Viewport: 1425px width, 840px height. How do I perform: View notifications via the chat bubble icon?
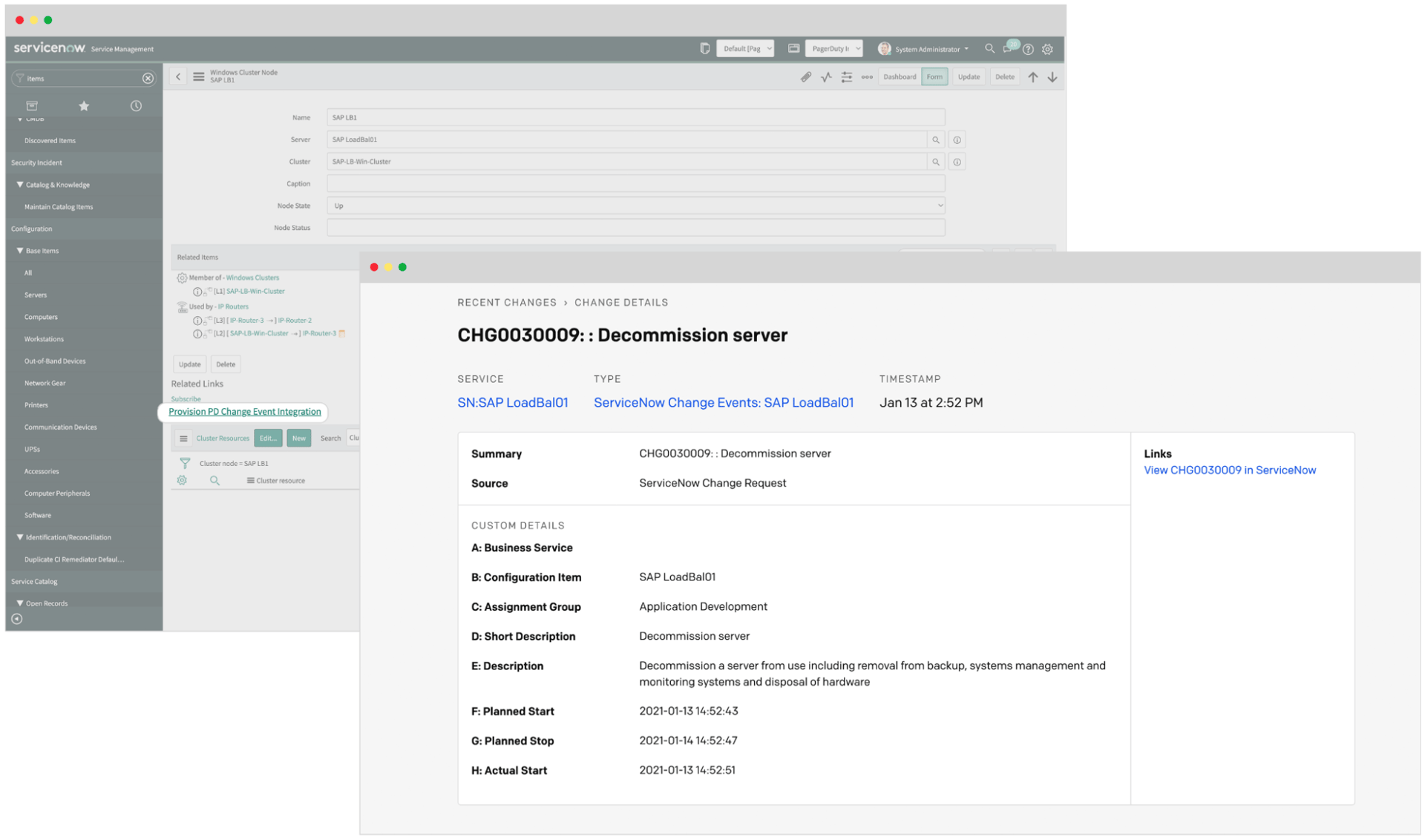(1009, 49)
